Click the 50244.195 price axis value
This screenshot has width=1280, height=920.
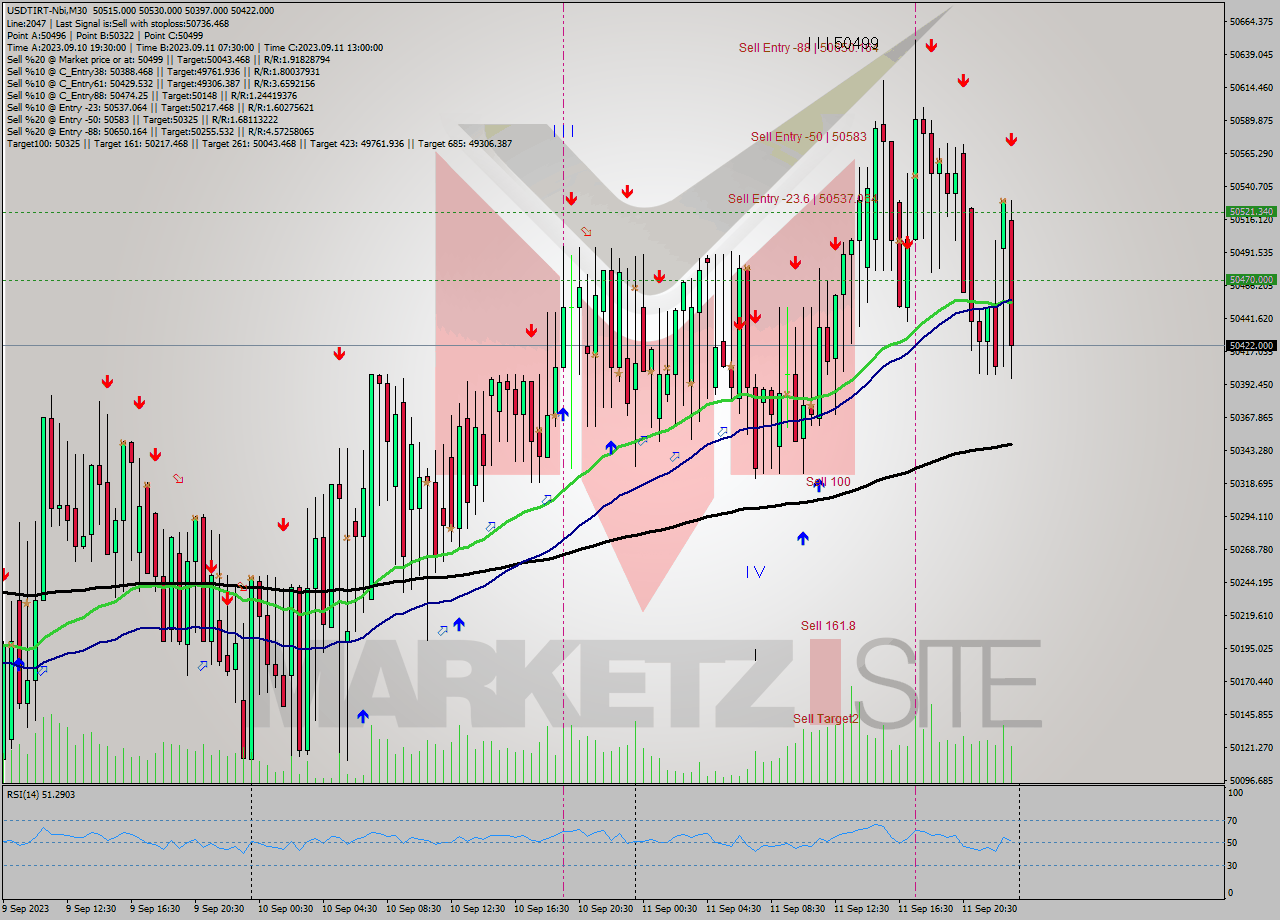click(x=1251, y=582)
